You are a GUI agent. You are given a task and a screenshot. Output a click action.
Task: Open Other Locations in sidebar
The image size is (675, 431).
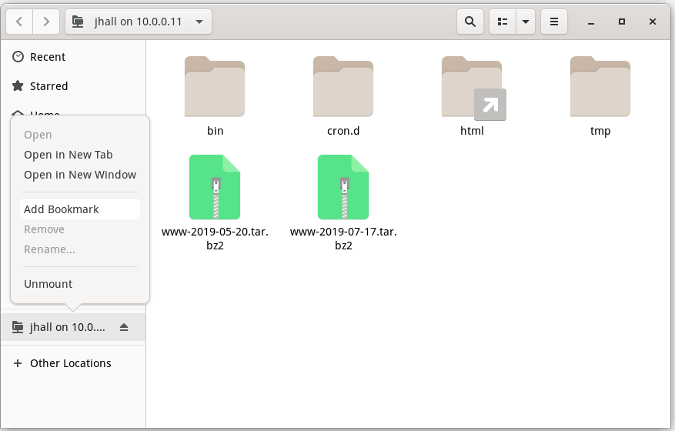(x=70, y=363)
